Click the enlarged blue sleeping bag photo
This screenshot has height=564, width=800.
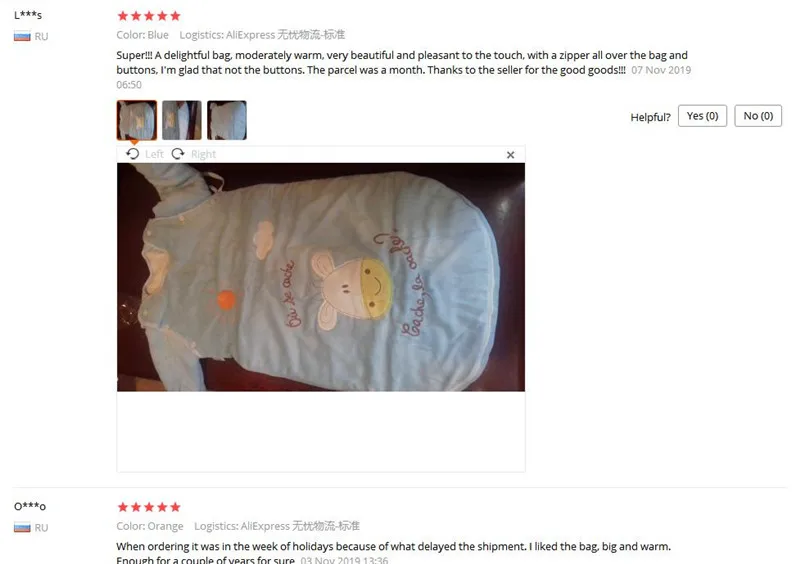(x=321, y=277)
